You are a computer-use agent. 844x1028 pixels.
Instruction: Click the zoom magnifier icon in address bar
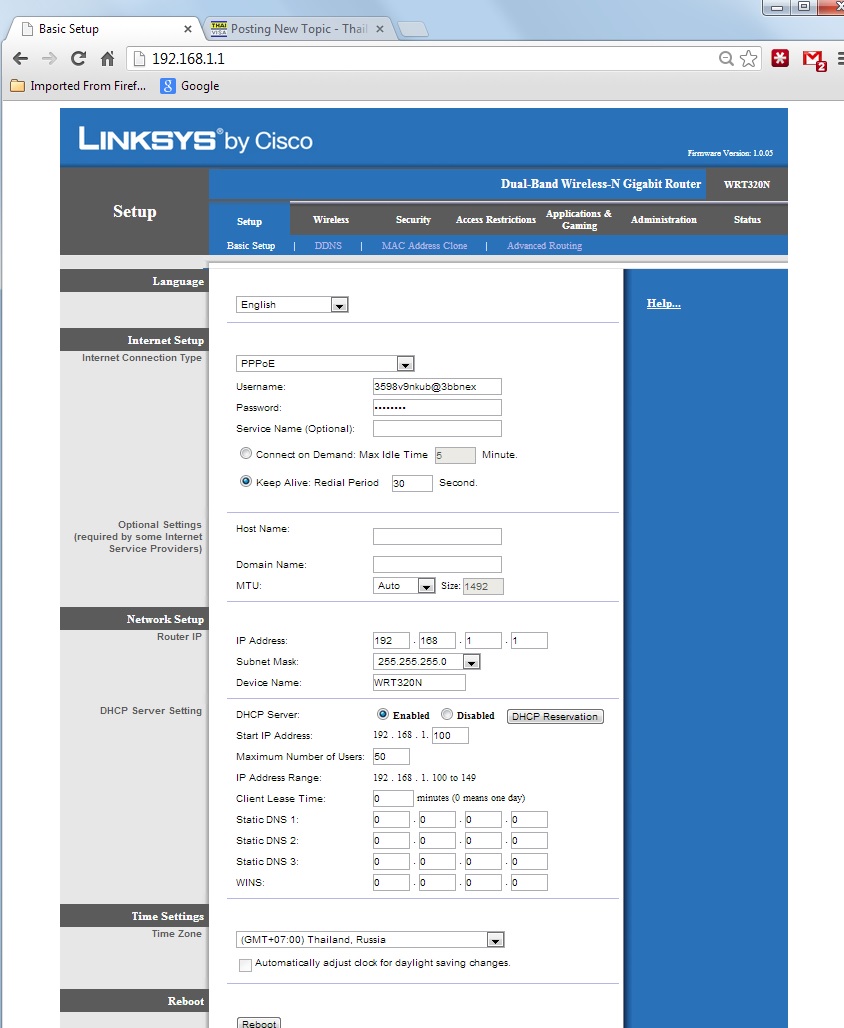coord(726,58)
